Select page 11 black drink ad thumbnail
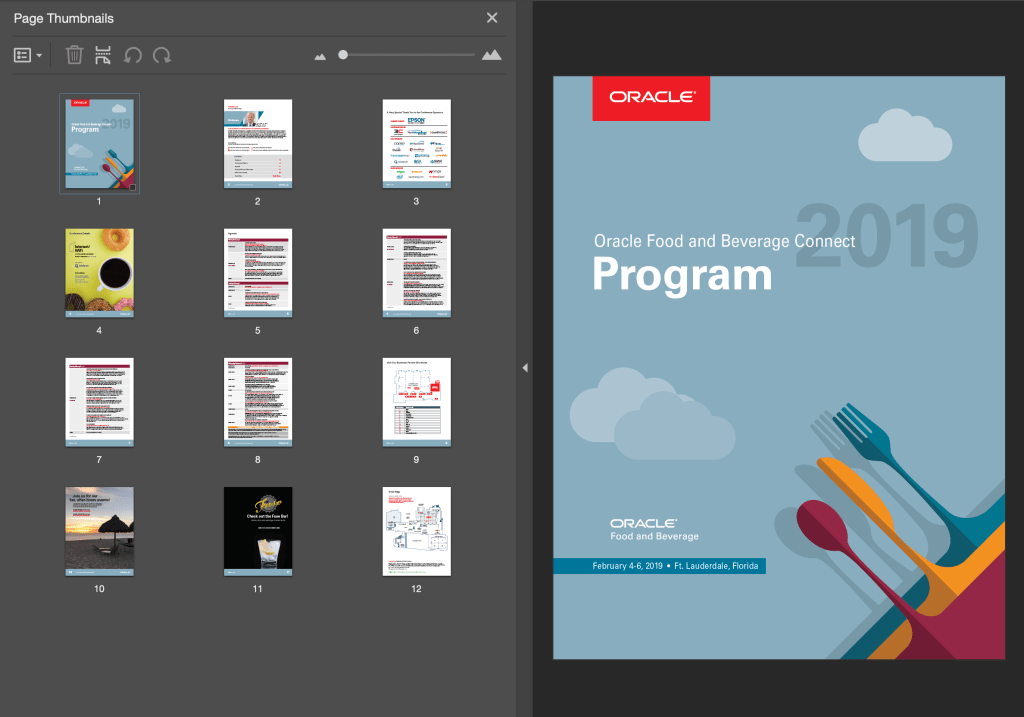Screen dimensions: 1024x717 [x=257, y=530]
